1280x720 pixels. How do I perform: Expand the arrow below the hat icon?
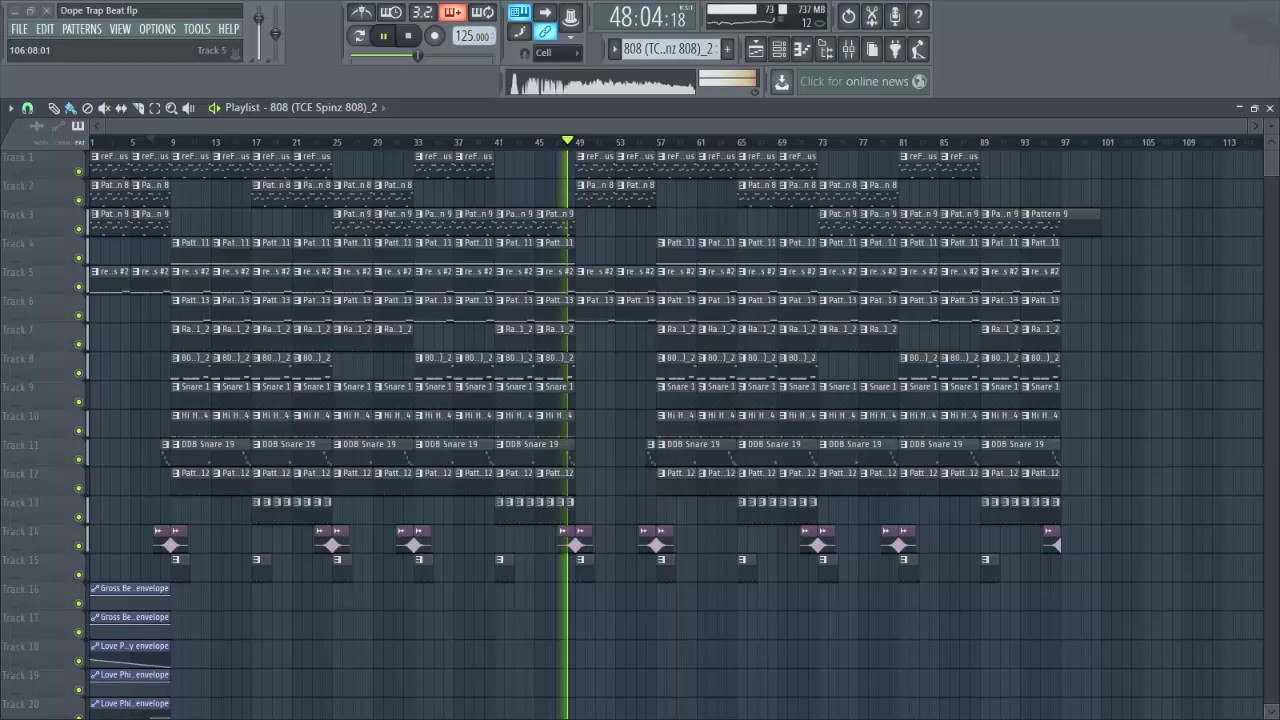click(x=571, y=36)
